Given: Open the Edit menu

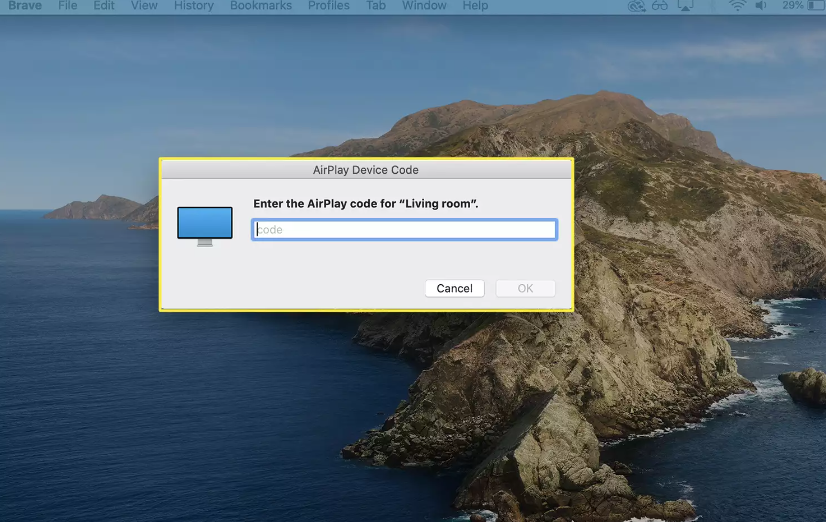Looking at the screenshot, I should [104, 6].
